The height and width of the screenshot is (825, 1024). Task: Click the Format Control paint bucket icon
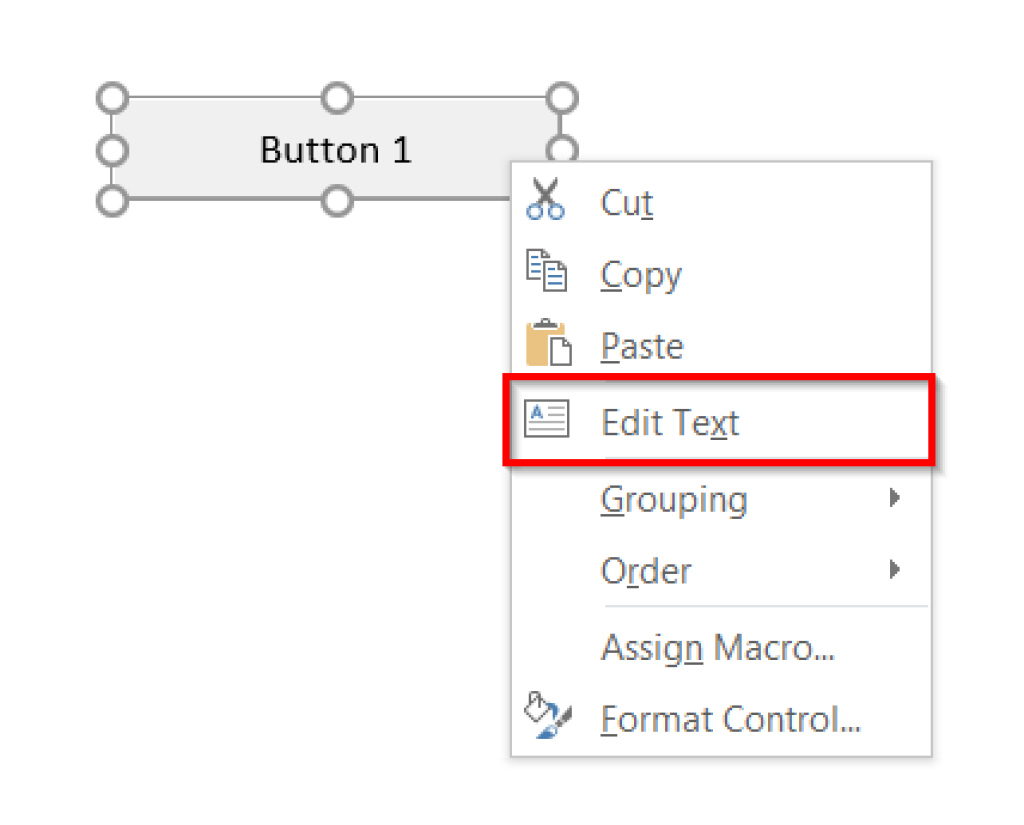click(546, 717)
